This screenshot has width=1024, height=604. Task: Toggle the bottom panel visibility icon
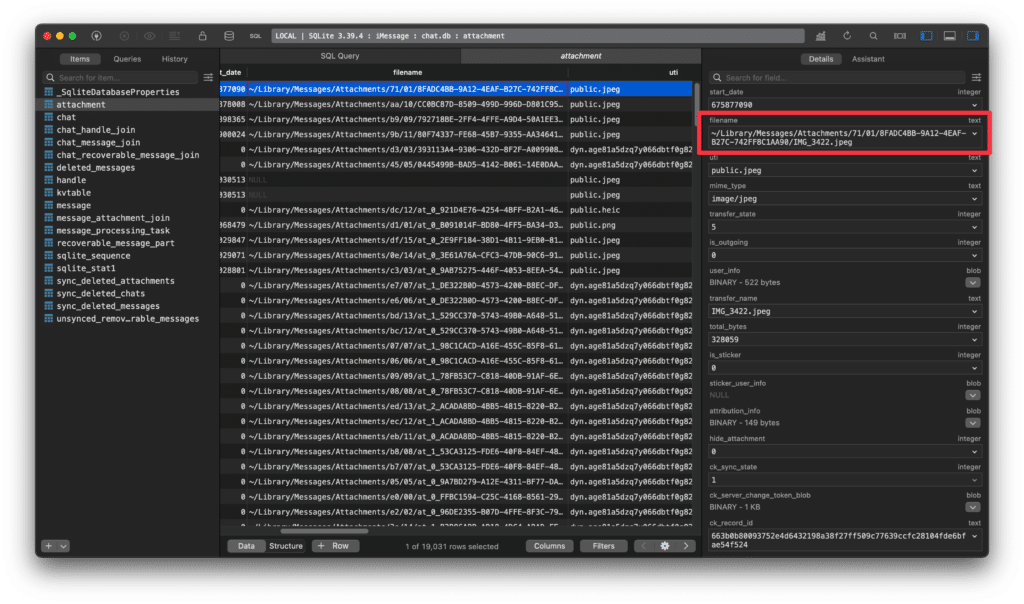coord(950,34)
